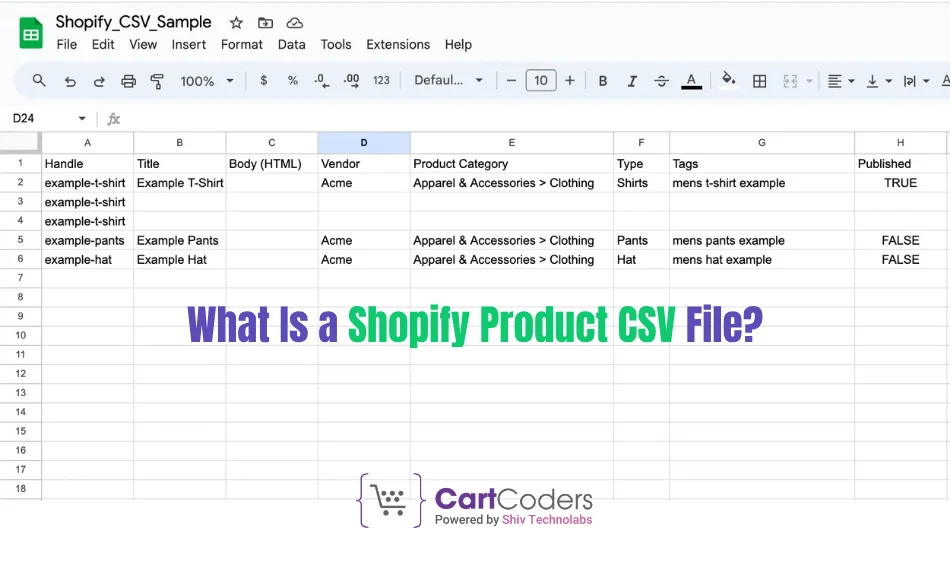The height and width of the screenshot is (564, 950).
Task: Open the Default font dropdown
Action: [448, 80]
